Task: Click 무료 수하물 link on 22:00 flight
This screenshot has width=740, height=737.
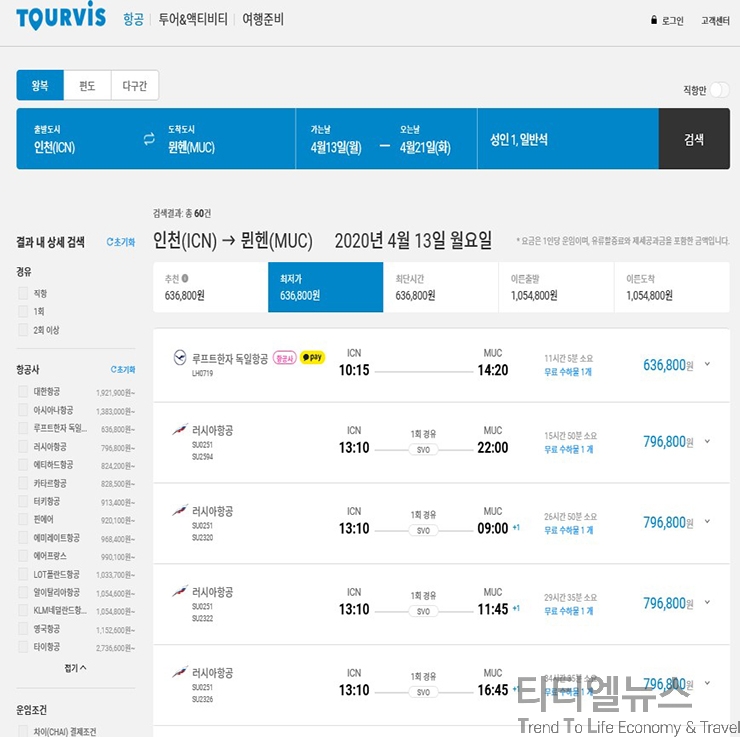Action: coord(568,449)
